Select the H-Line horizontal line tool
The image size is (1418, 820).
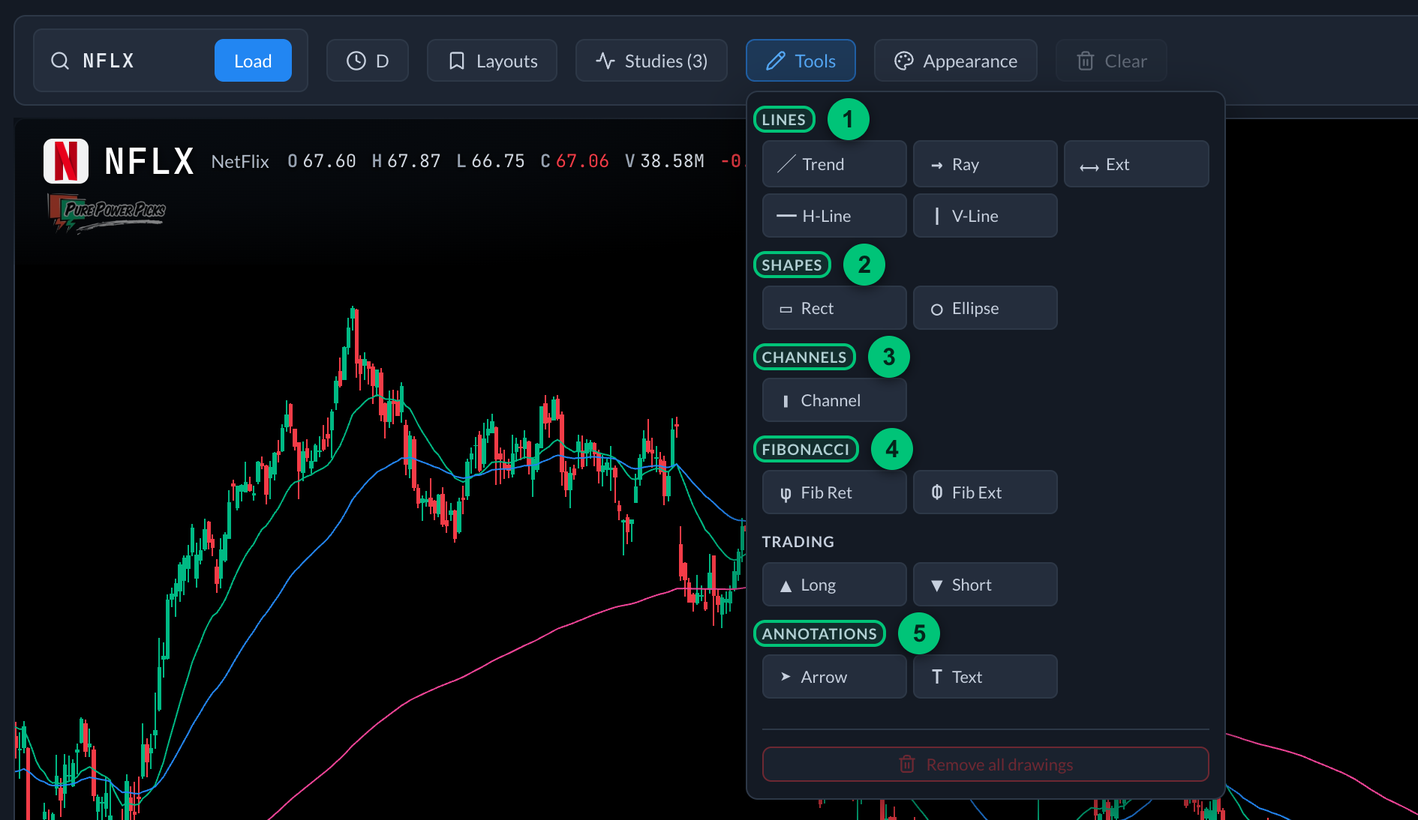834,216
